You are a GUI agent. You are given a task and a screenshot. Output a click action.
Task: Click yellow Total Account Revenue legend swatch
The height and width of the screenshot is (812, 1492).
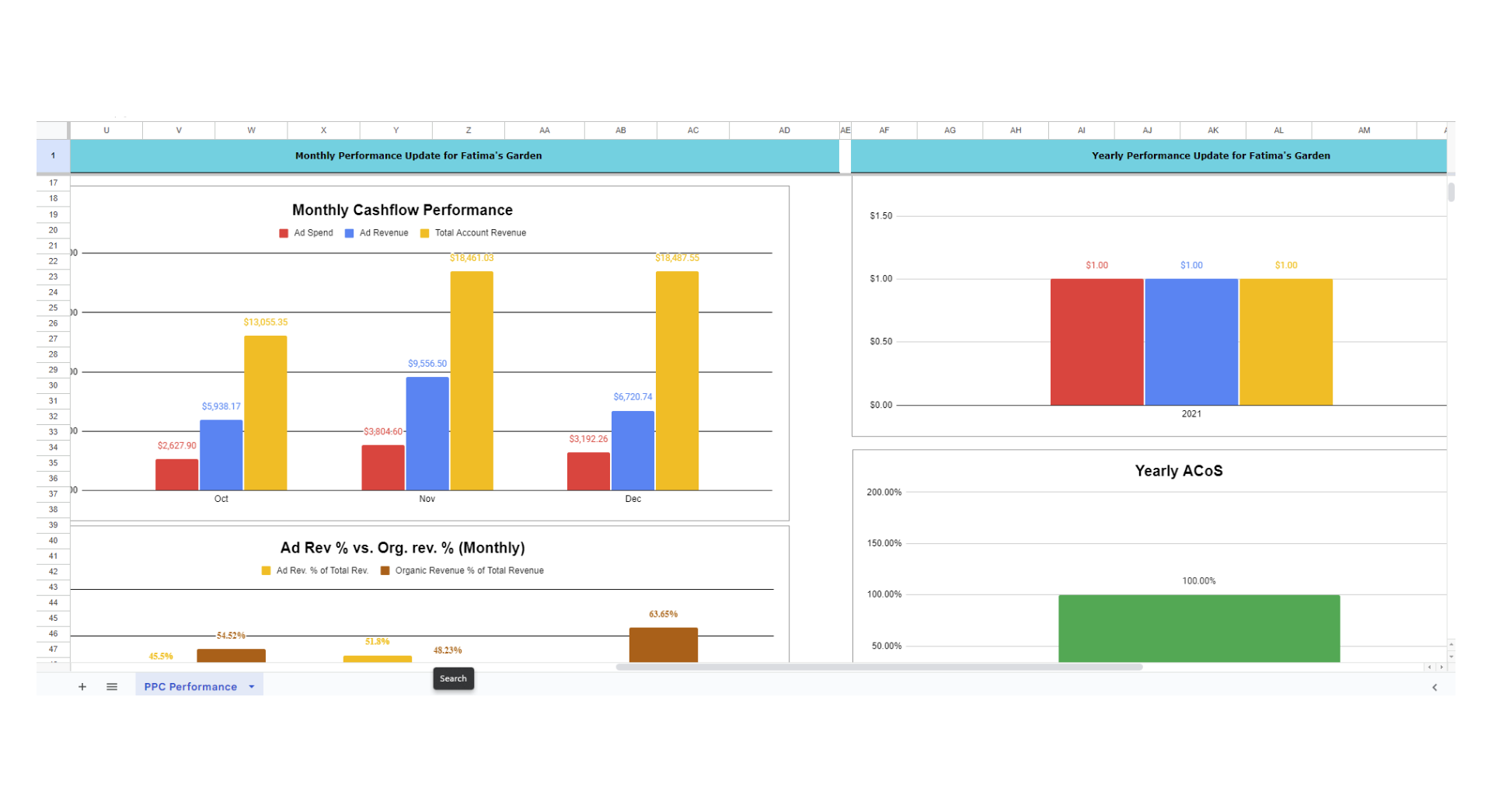click(424, 233)
